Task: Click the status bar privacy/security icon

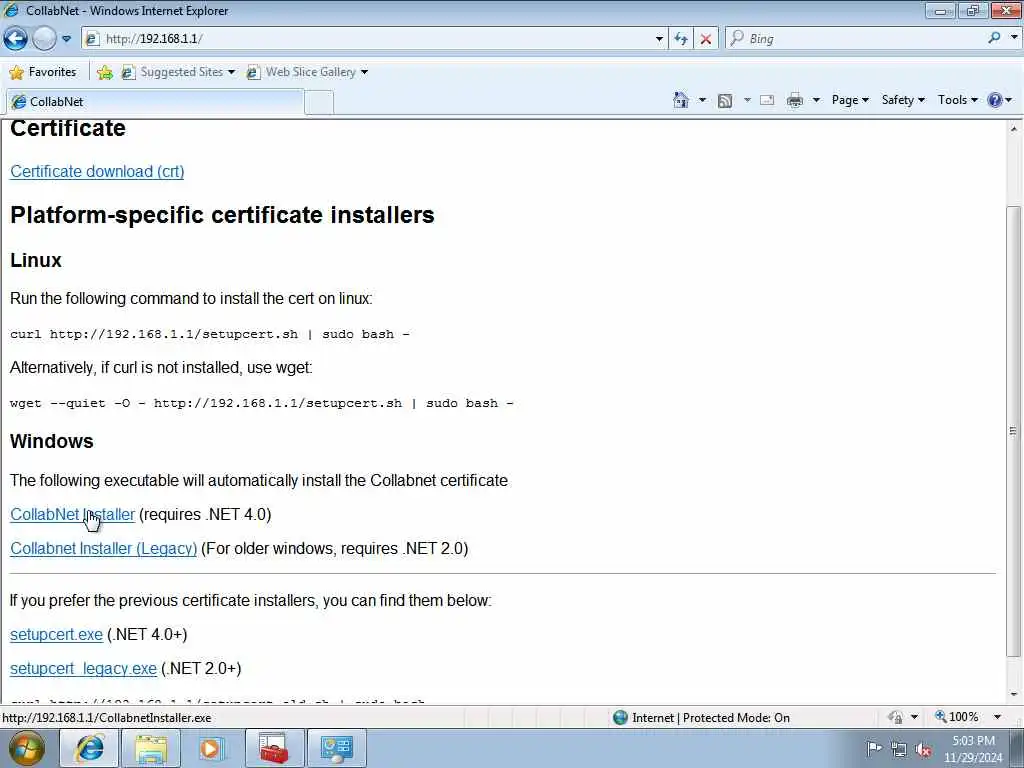Action: 895,717
